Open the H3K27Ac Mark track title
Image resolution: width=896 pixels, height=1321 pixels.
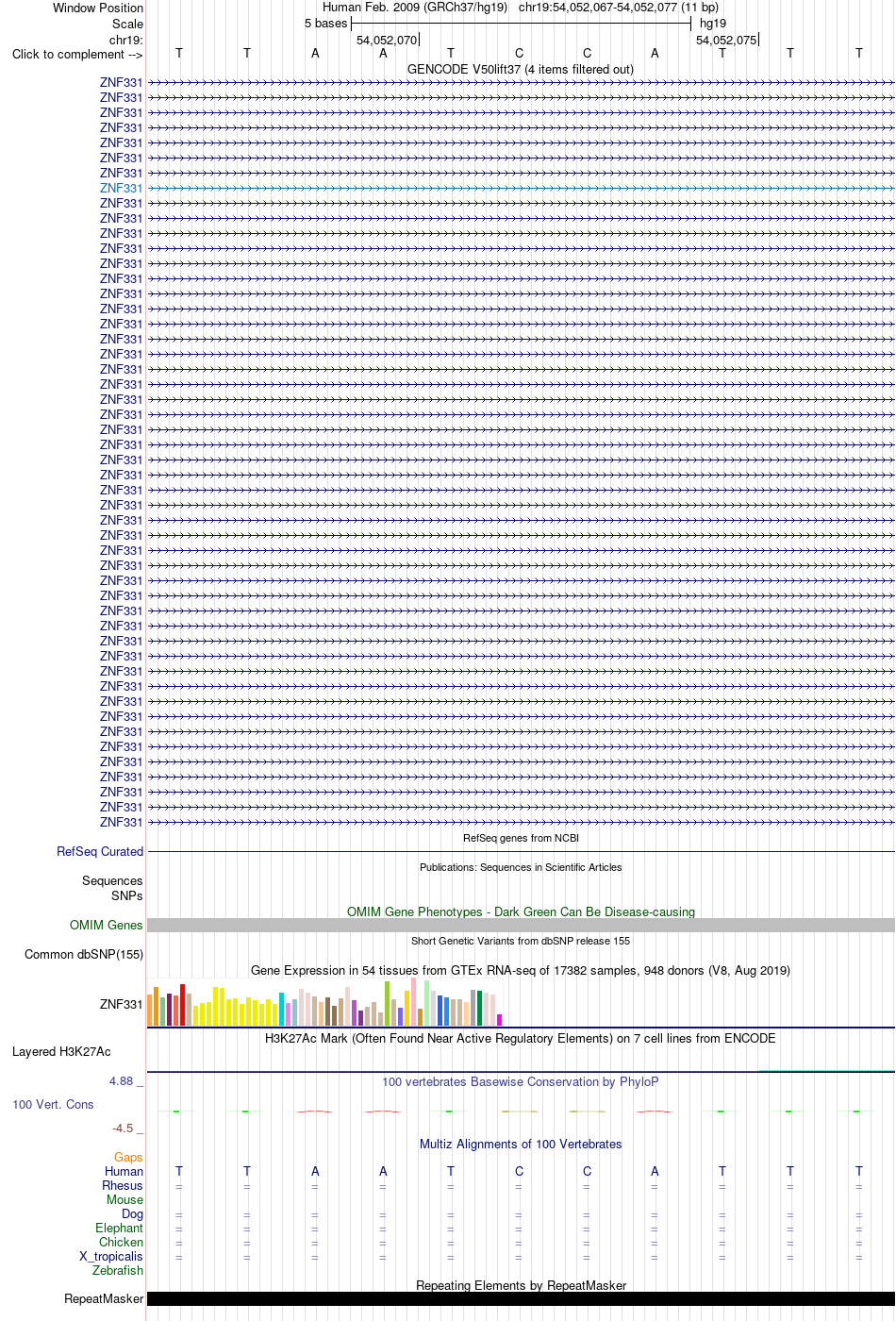pyautogui.click(x=521, y=1038)
